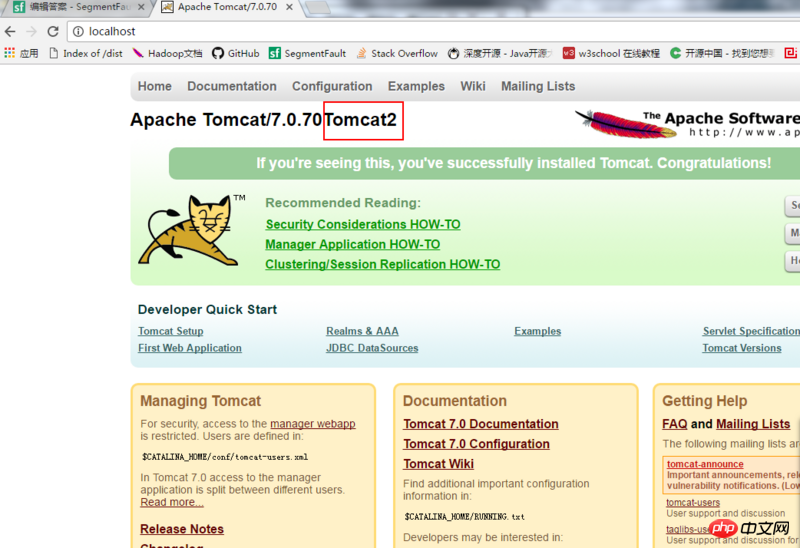Viewport: 800px width, 548px height.
Task: Open a new browser tab
Action: (x=318, y=8)
